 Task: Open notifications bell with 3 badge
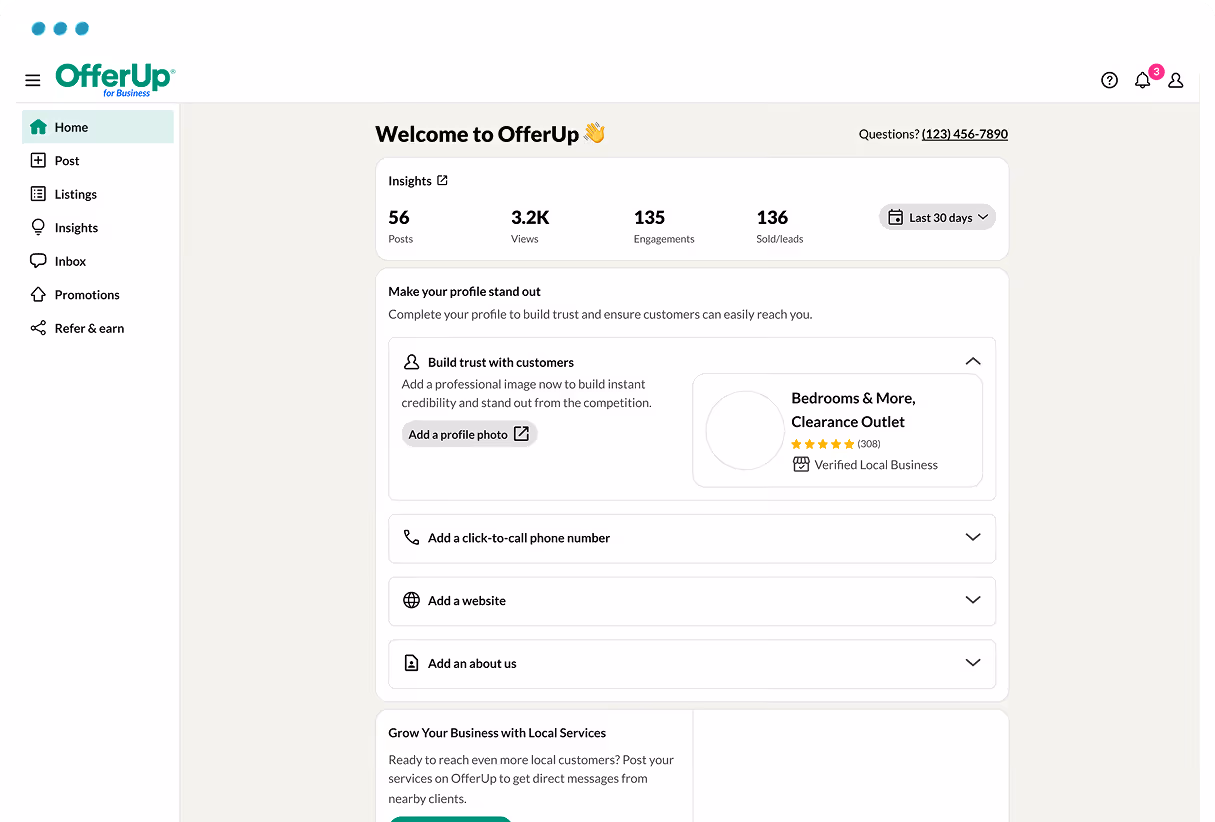(x=1144, y=79)
